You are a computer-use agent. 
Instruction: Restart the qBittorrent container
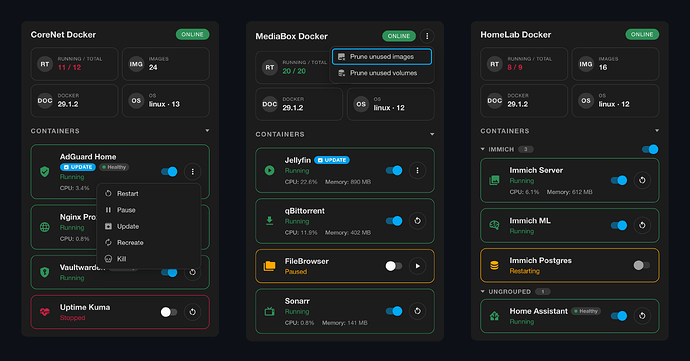coord(417,221)
